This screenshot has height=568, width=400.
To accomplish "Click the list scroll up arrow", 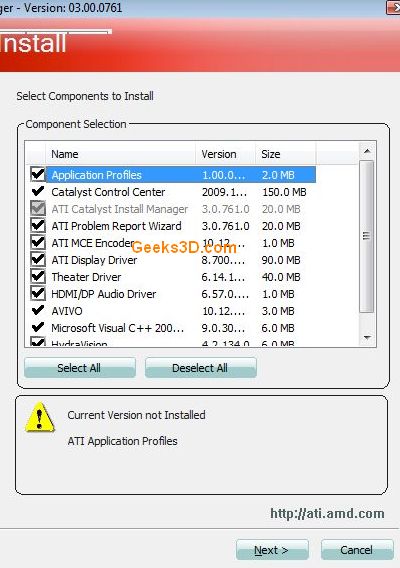I will click(367, 151).
